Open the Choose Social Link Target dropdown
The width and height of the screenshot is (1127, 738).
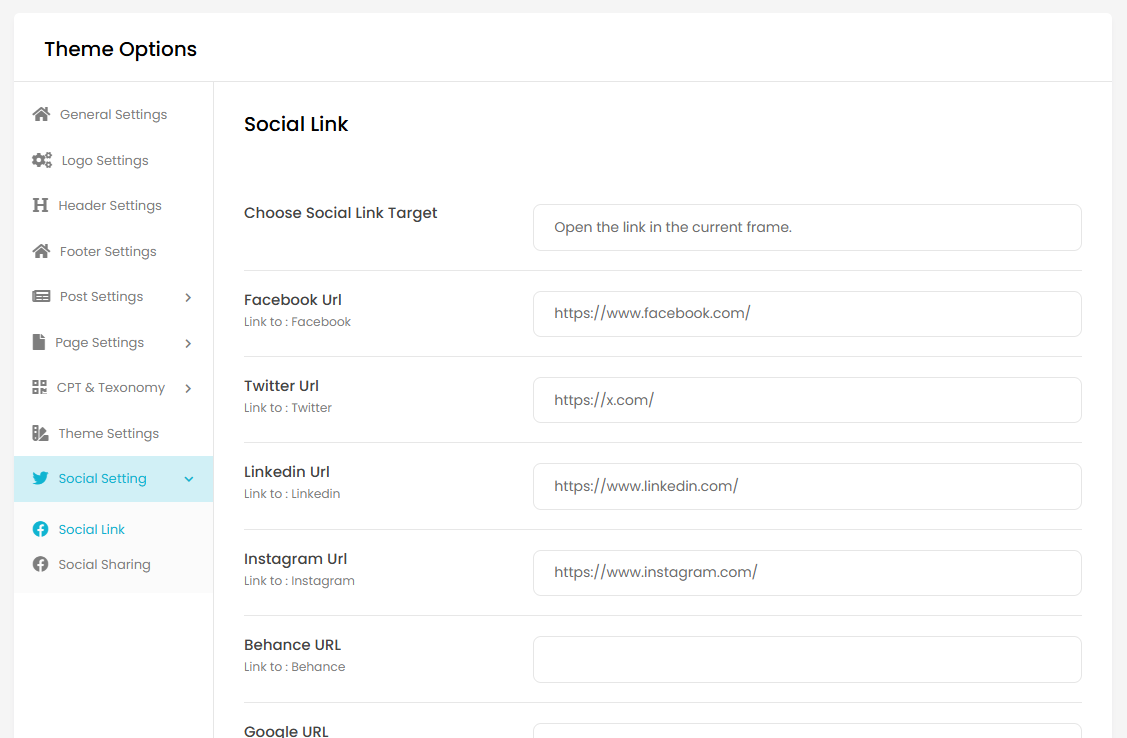pyautogui.click(x=806, y=228)
